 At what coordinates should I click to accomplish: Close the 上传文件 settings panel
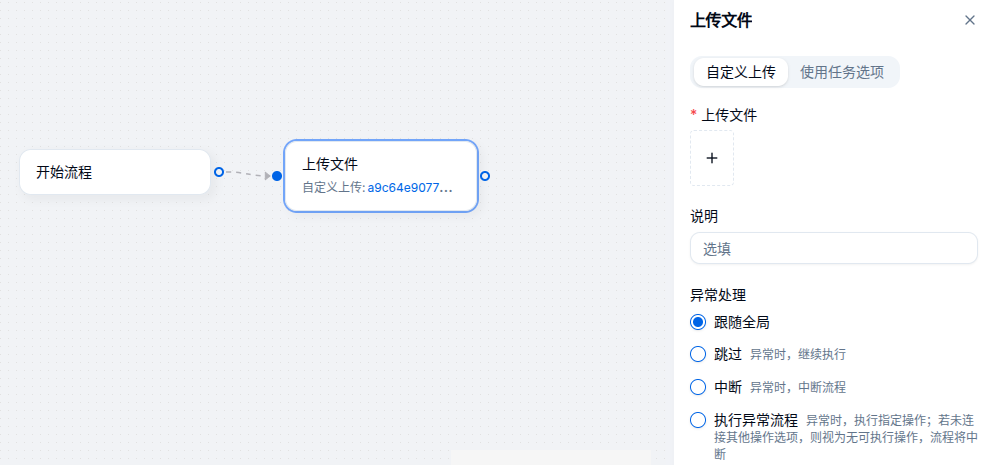pos(969,20)
